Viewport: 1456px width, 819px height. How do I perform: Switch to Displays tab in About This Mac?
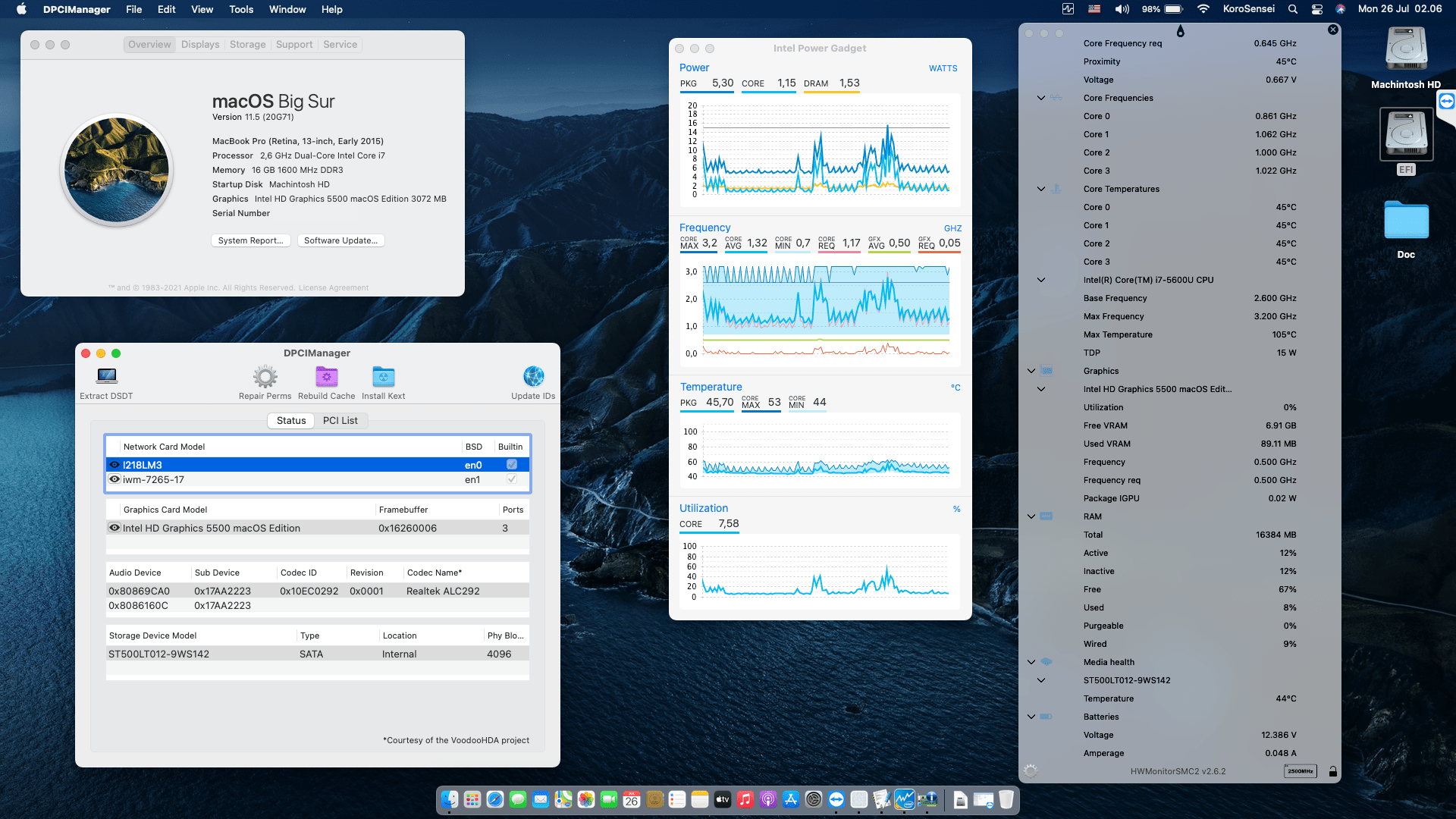pos(200,45)
